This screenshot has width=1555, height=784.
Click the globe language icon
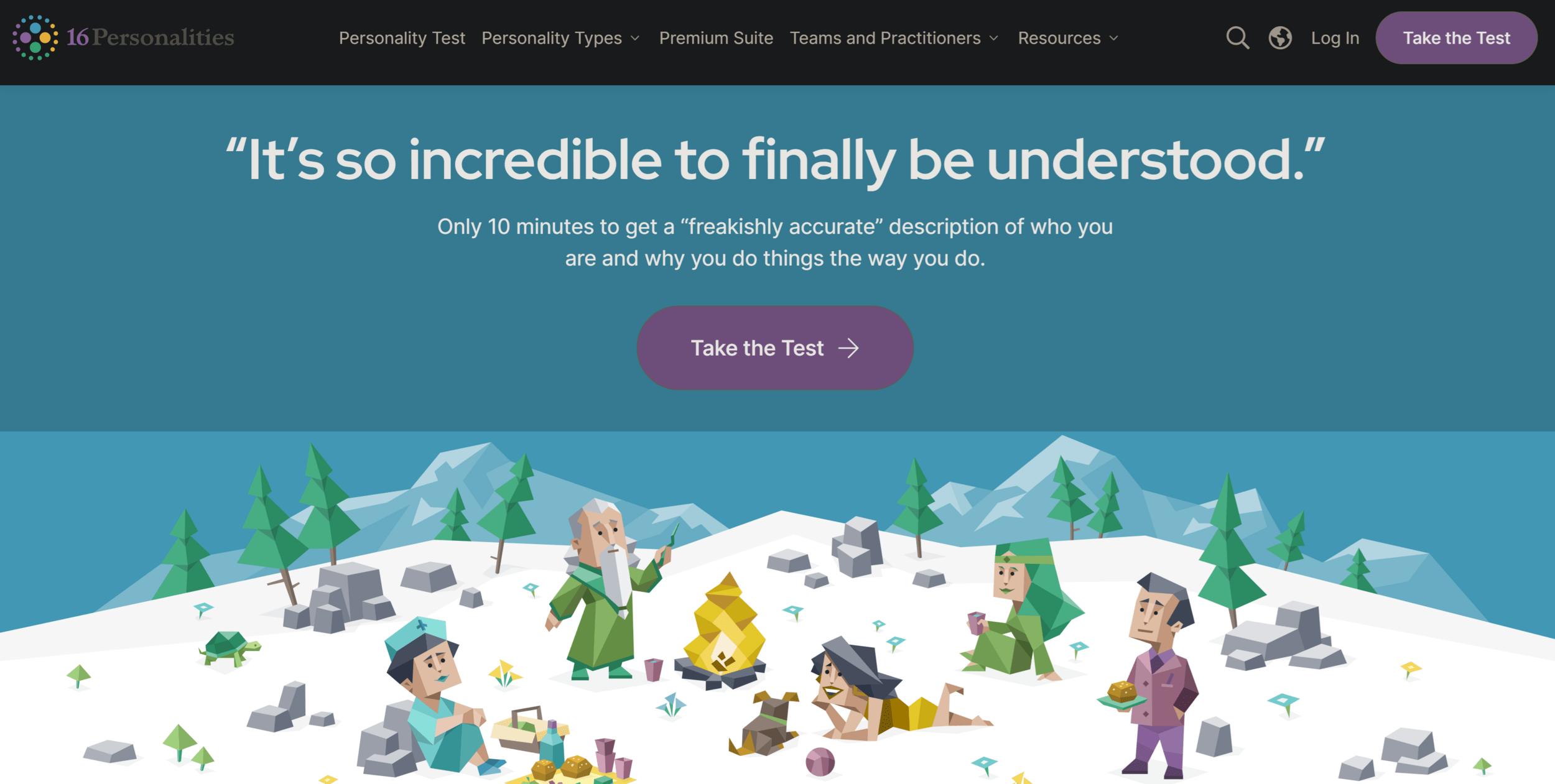coord(1280,38)
